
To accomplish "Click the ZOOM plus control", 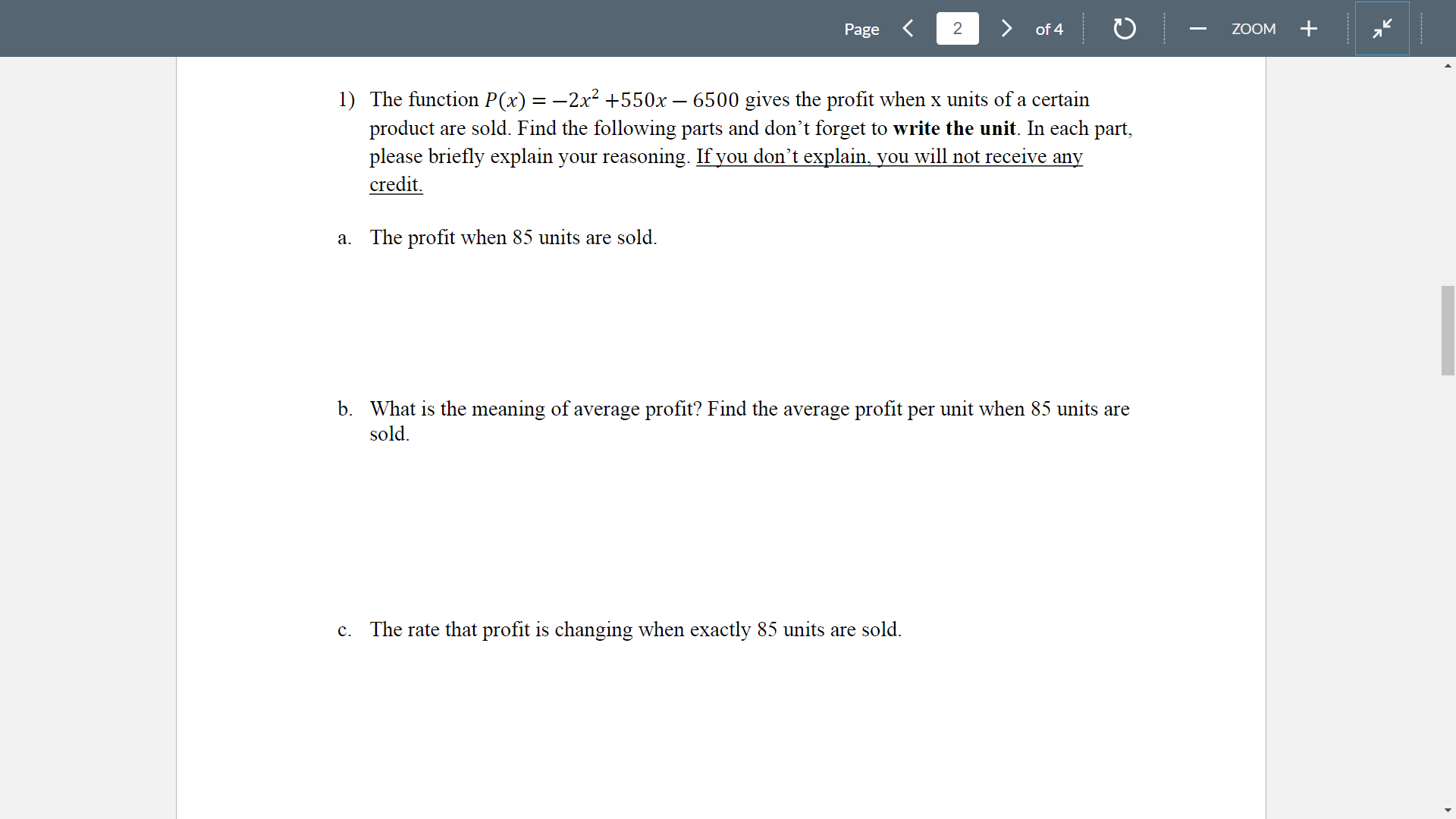I will coord(1309,28).
